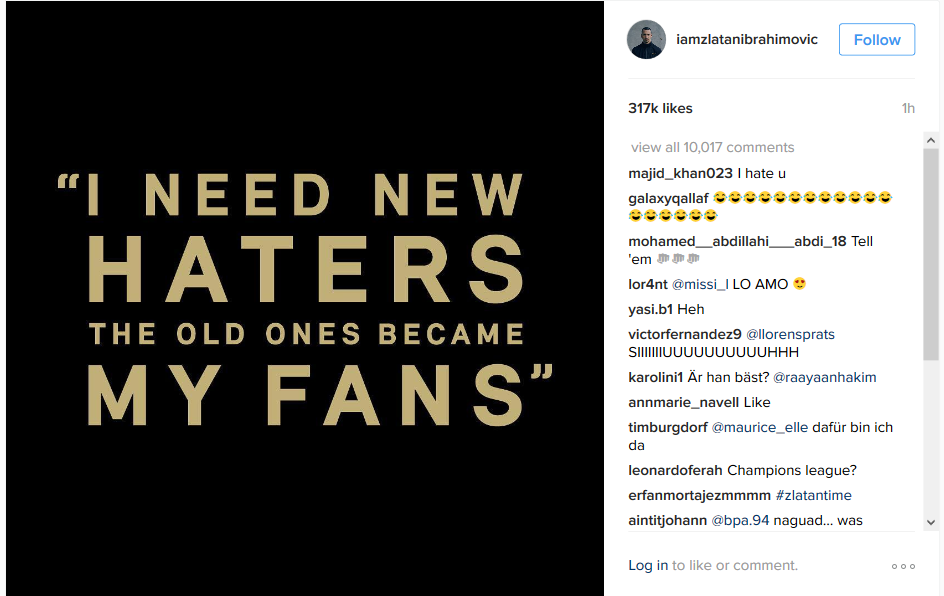This screenshot has height=596, width=944.
Task: Open commenter majid_khan023's profile
Action: (680, 173)
